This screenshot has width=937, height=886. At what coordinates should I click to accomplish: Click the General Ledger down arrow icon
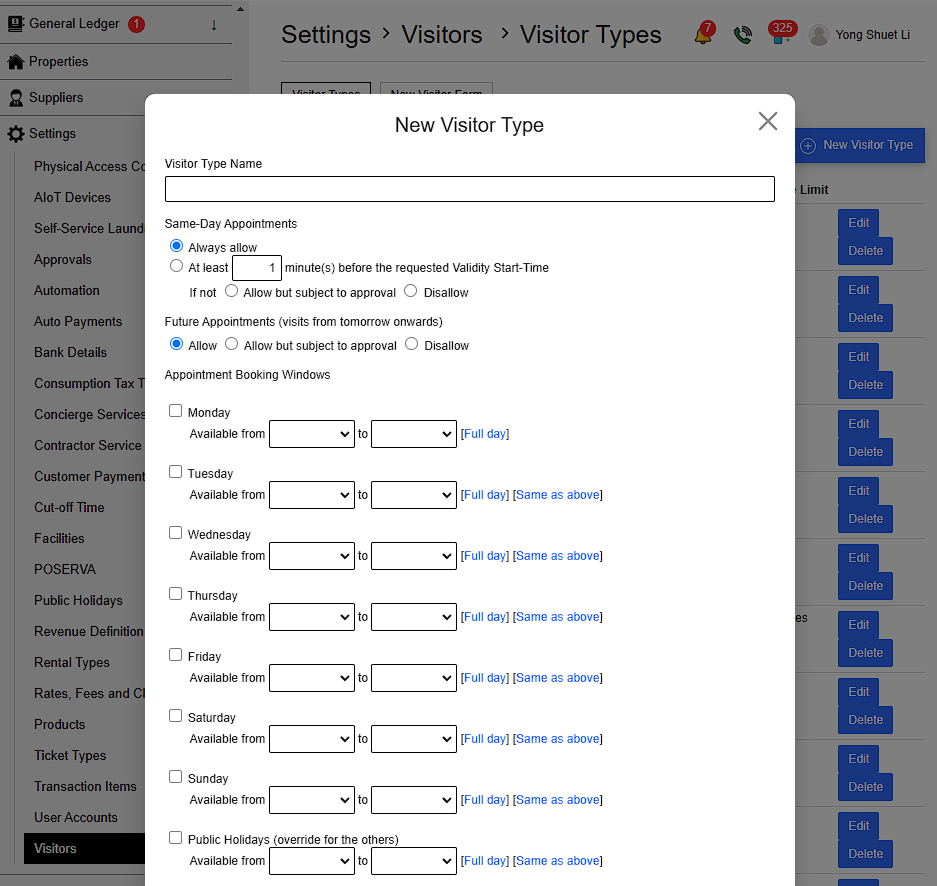pyautogui.click(x=213, y=24)
